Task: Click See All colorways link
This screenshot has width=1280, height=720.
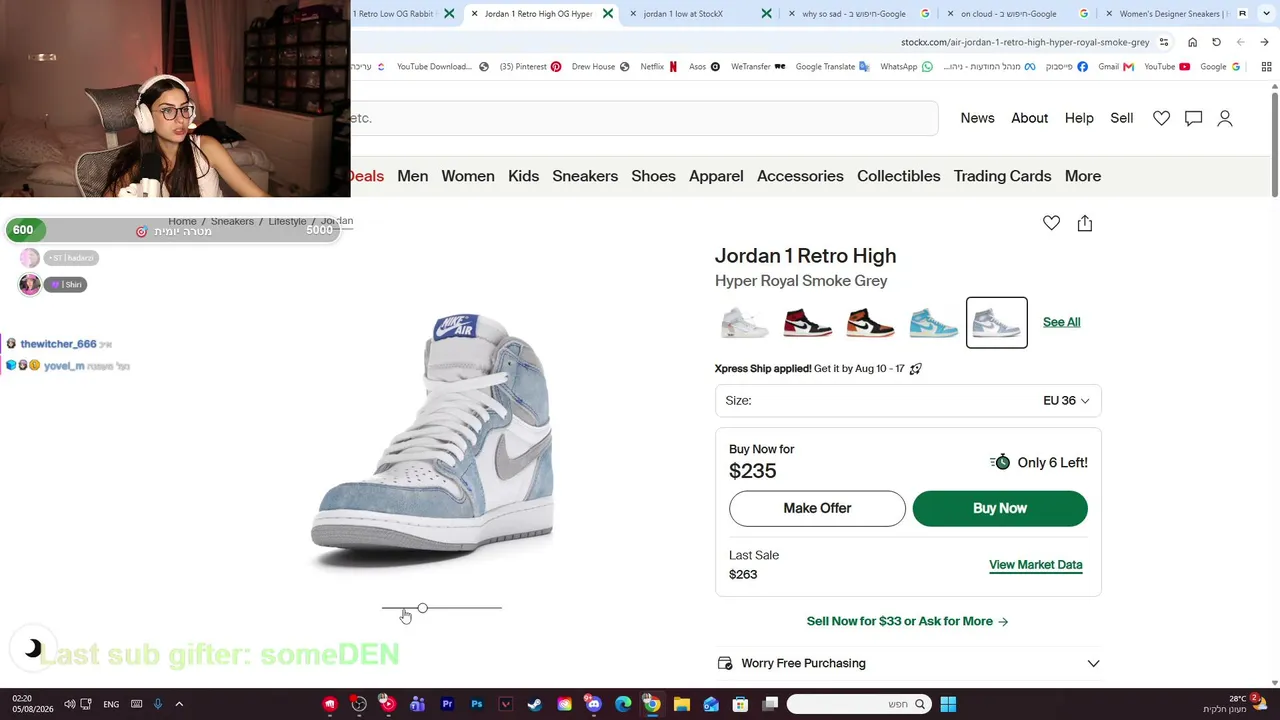Action: [1062, 322]
